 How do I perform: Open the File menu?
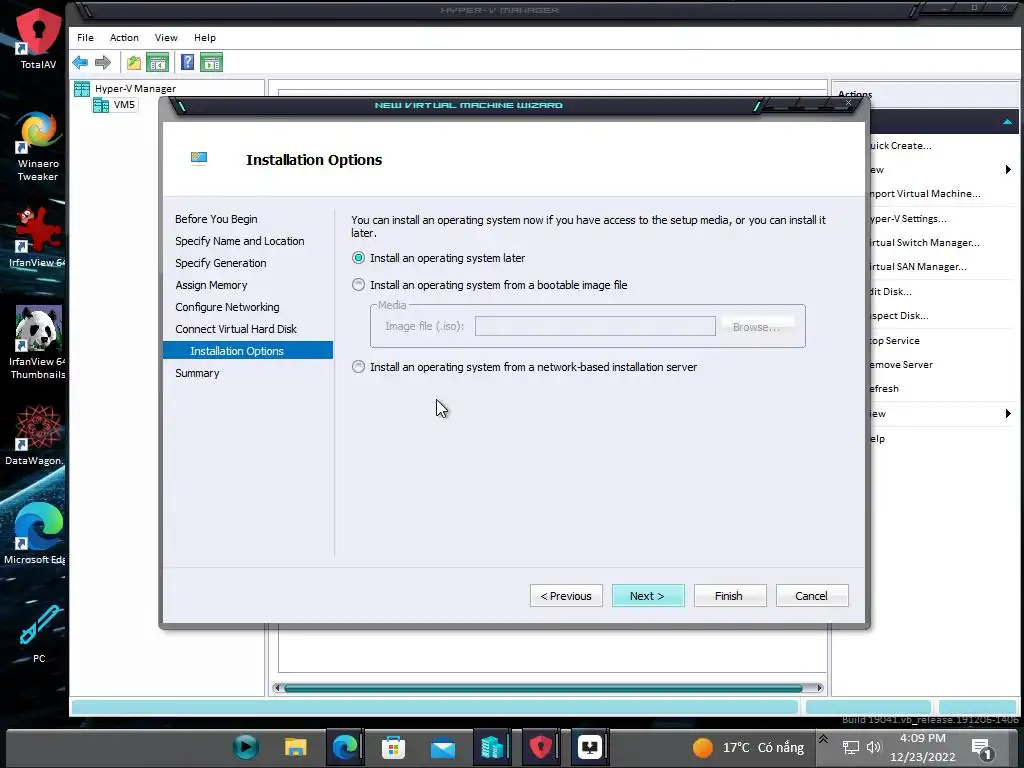tap(86, 38)
